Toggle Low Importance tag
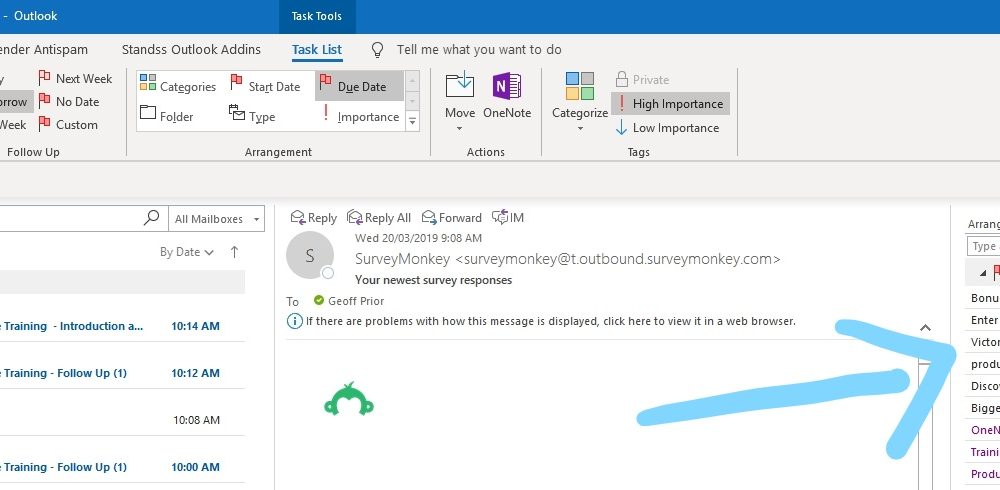This screenshot has width=1000, height=490. coord(668,128)
